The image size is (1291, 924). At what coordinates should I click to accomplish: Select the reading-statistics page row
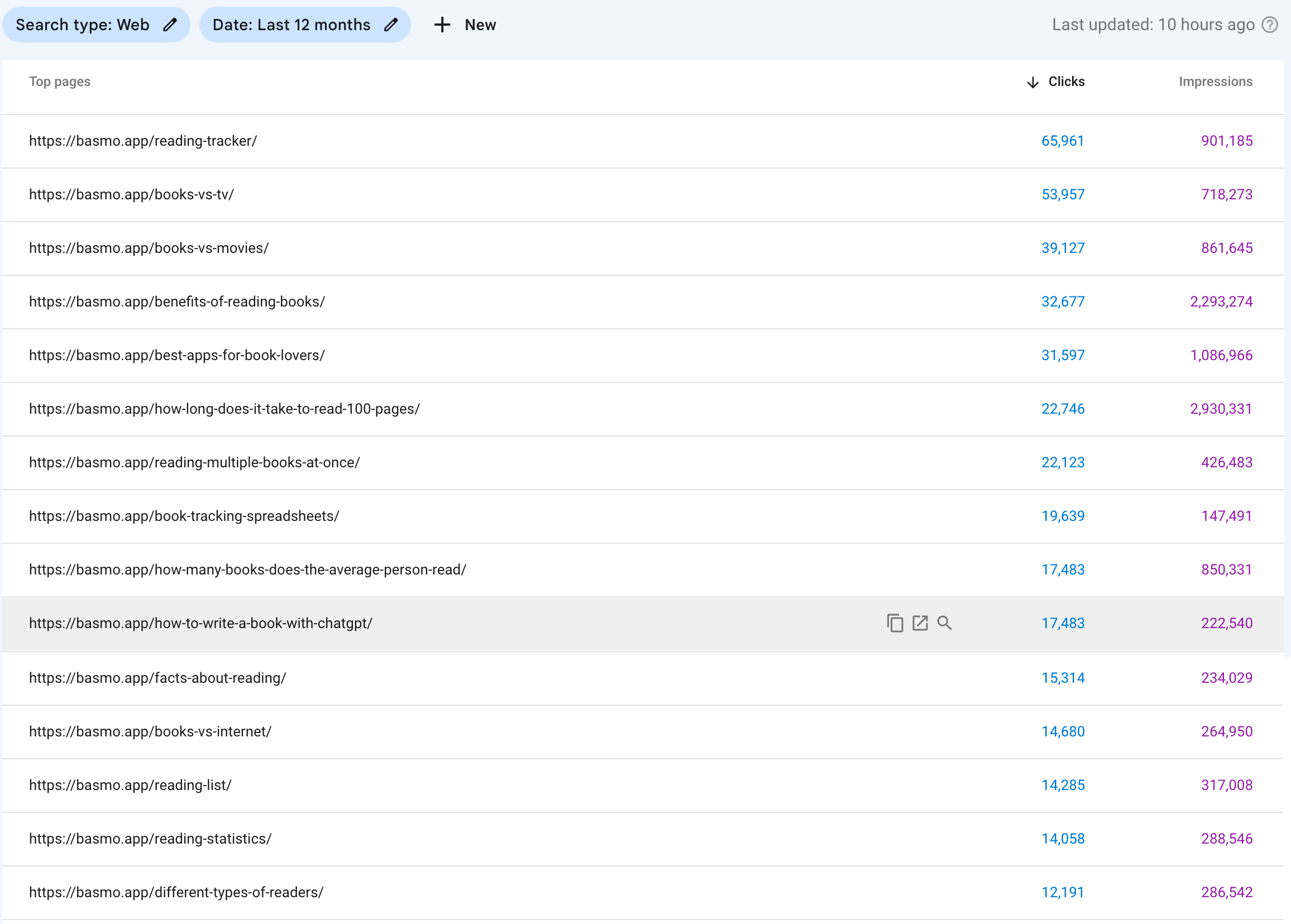pos(643,839)
